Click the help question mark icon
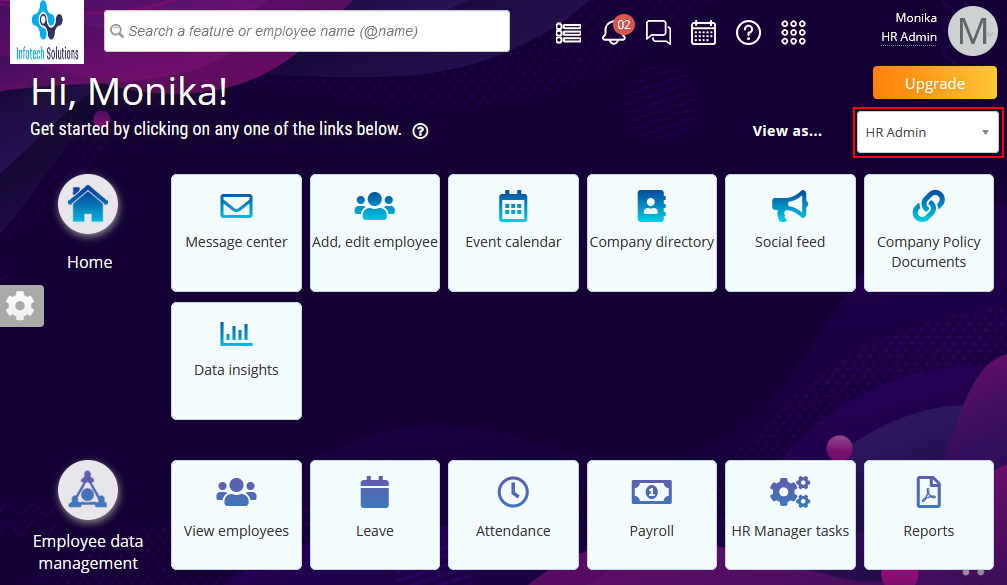 (748, 32)
